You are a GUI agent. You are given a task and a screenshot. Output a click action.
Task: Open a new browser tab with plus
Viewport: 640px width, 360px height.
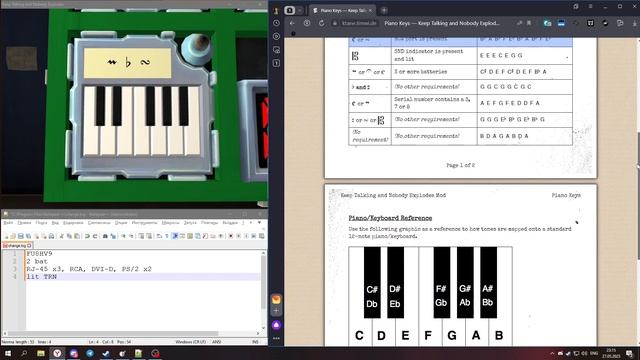point(384,10)
